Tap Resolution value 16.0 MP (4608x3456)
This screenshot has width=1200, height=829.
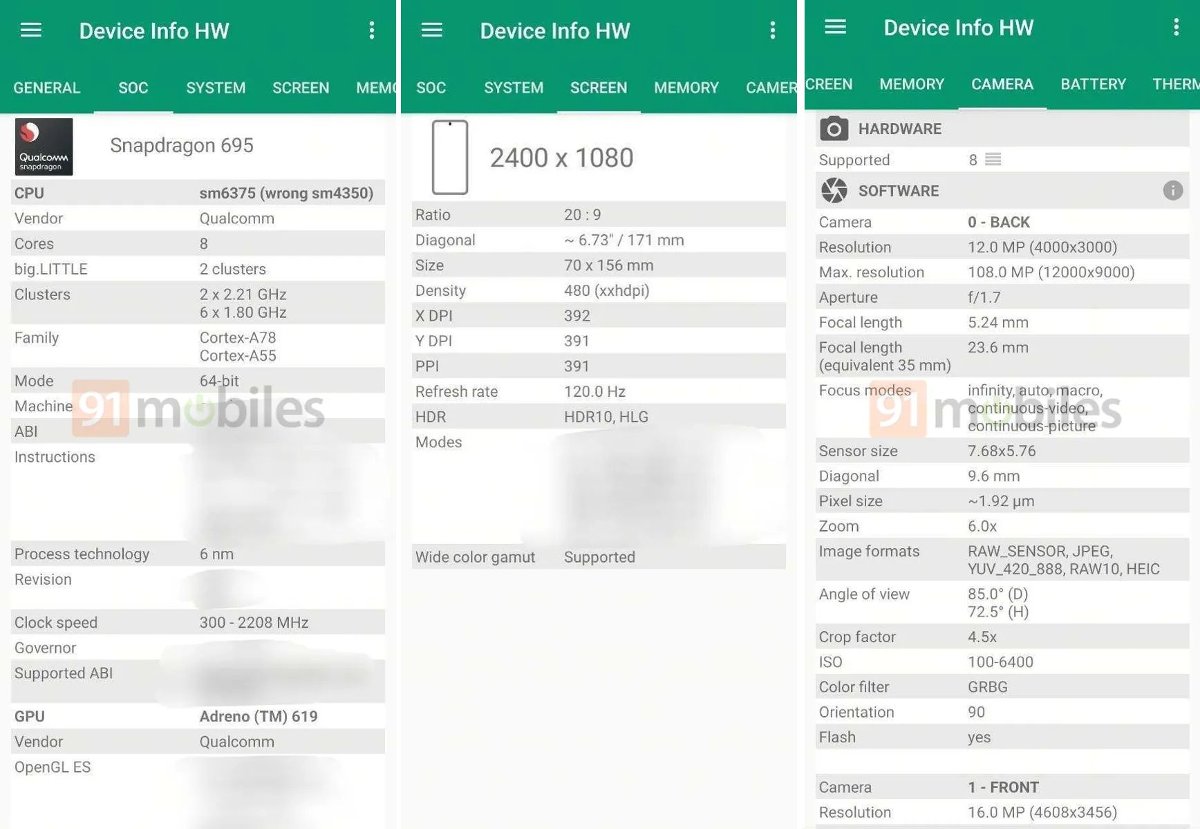pyautogui.click(x=1043, y=812)
